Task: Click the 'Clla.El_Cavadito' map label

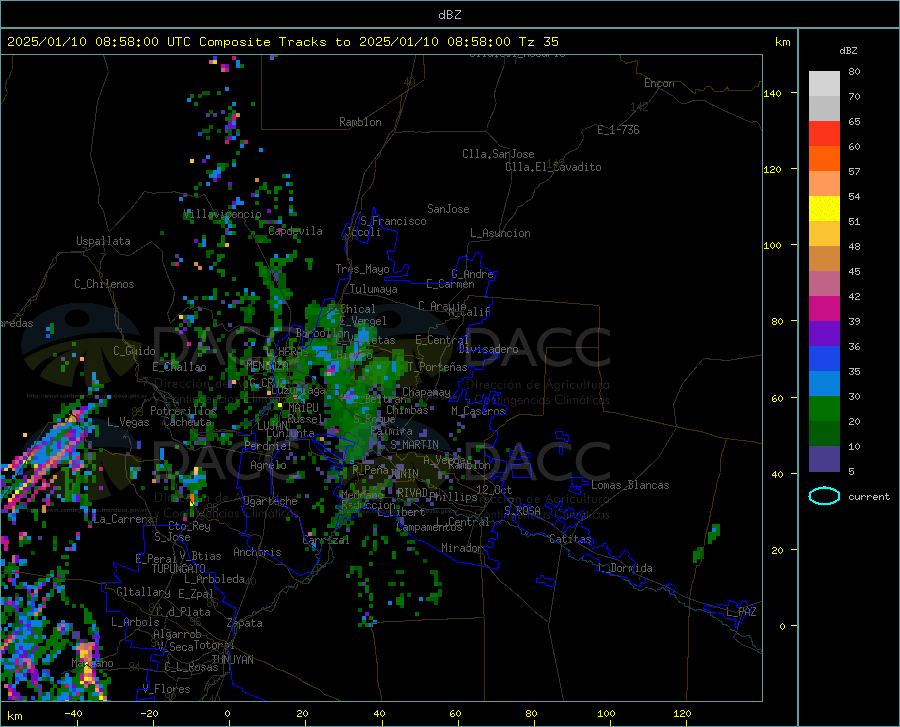Action: pyautogui.click(x=553, y=167)
